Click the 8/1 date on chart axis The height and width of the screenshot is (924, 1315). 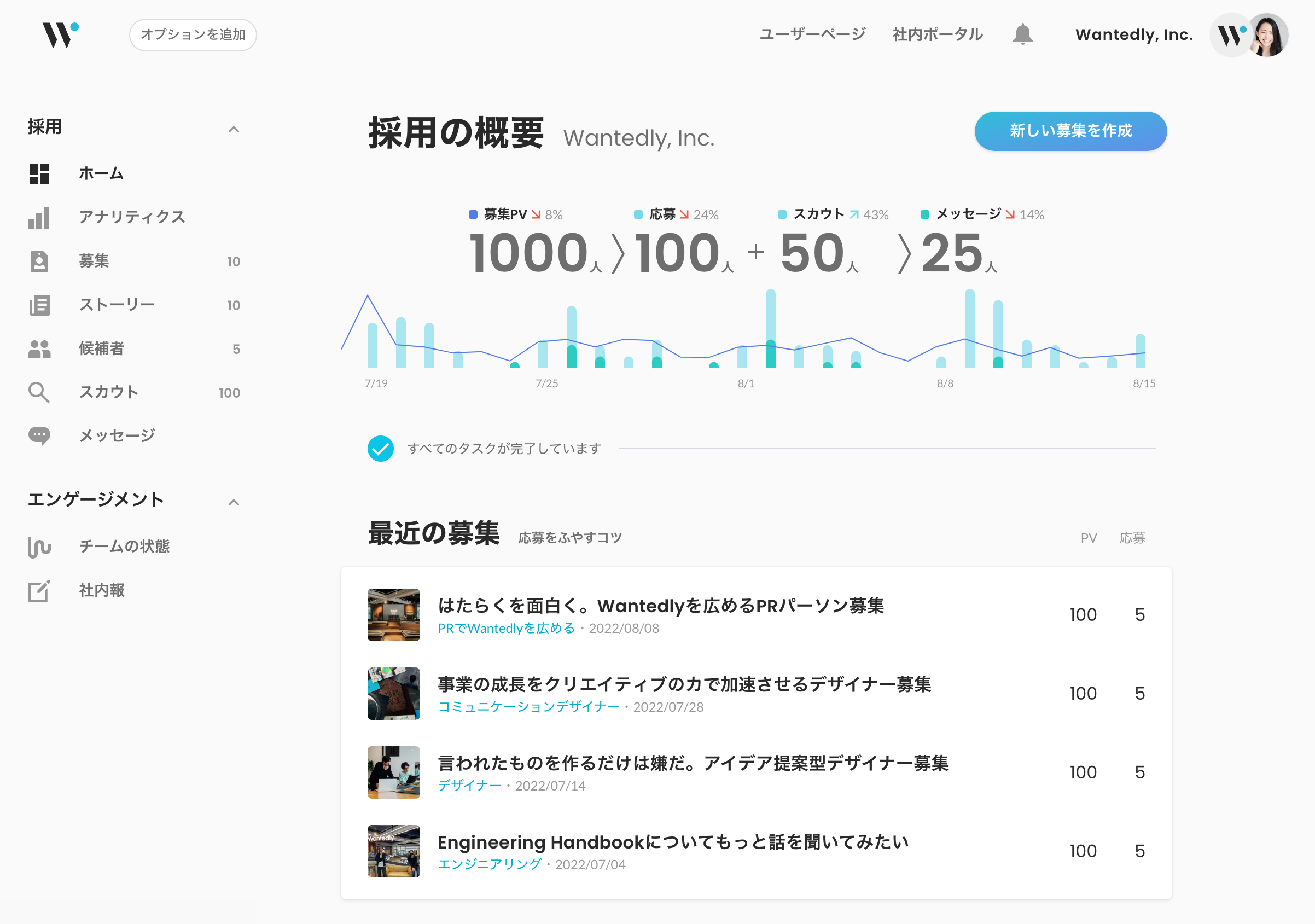[x=746, y=384]
